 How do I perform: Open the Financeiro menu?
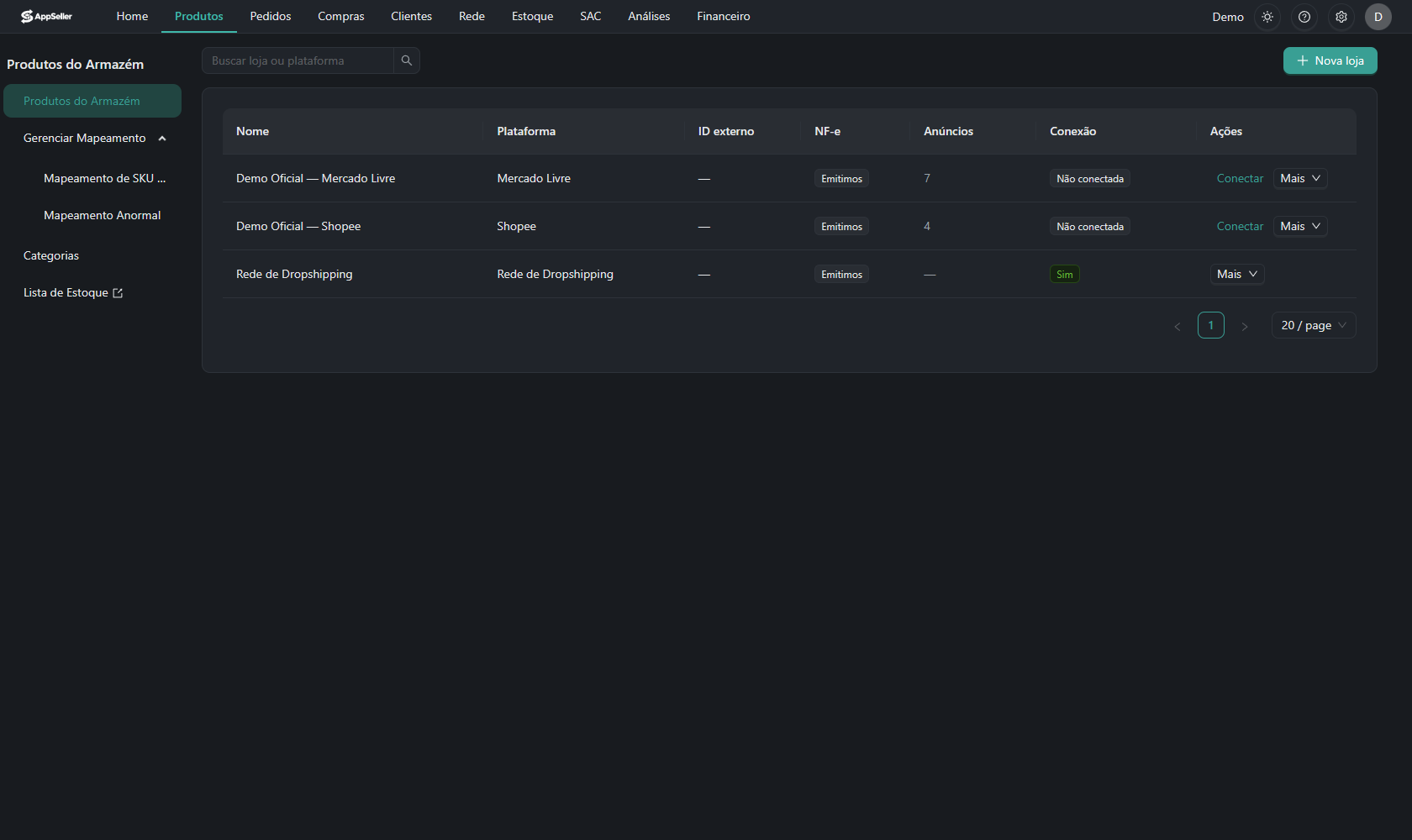point(724,16)
